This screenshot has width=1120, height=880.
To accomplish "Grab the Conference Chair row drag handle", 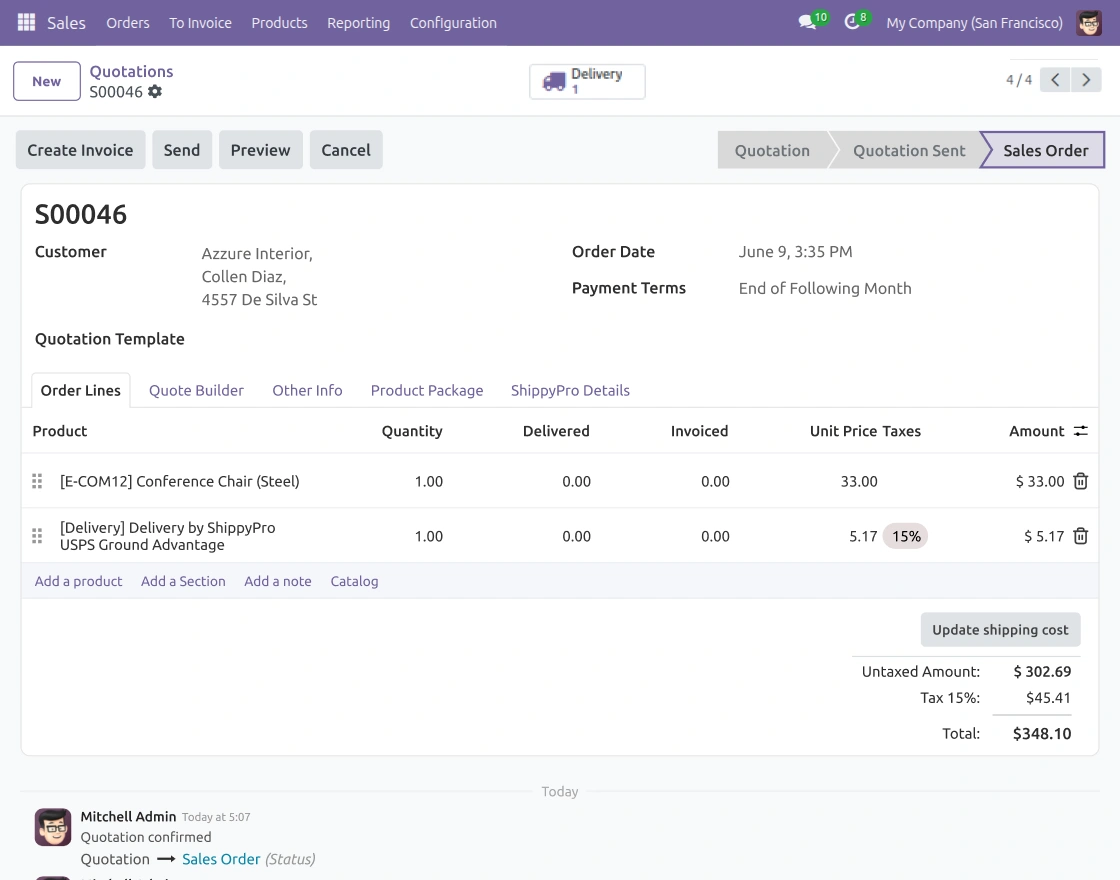I will 37,481.
